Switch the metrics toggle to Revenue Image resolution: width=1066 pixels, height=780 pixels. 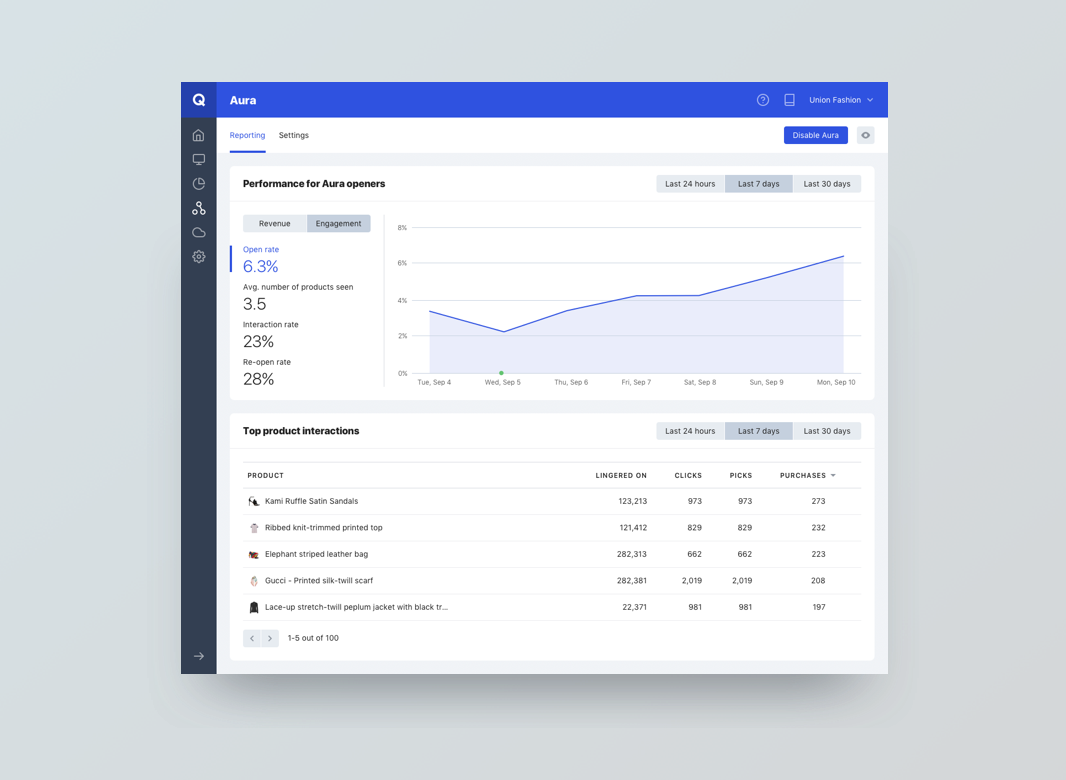pyautogui.click(x=274, y=224)
